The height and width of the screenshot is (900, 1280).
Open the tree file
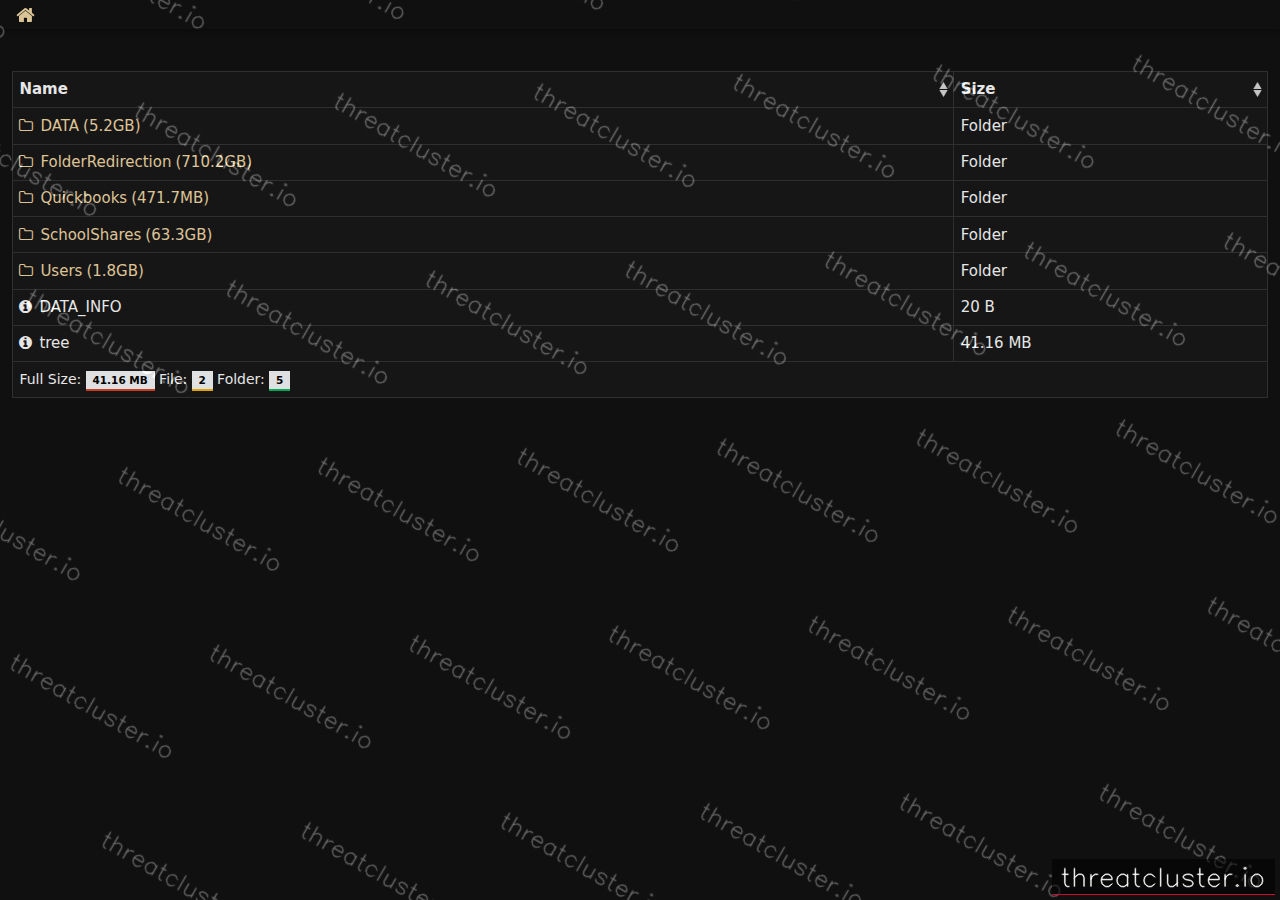coord(54,342)
